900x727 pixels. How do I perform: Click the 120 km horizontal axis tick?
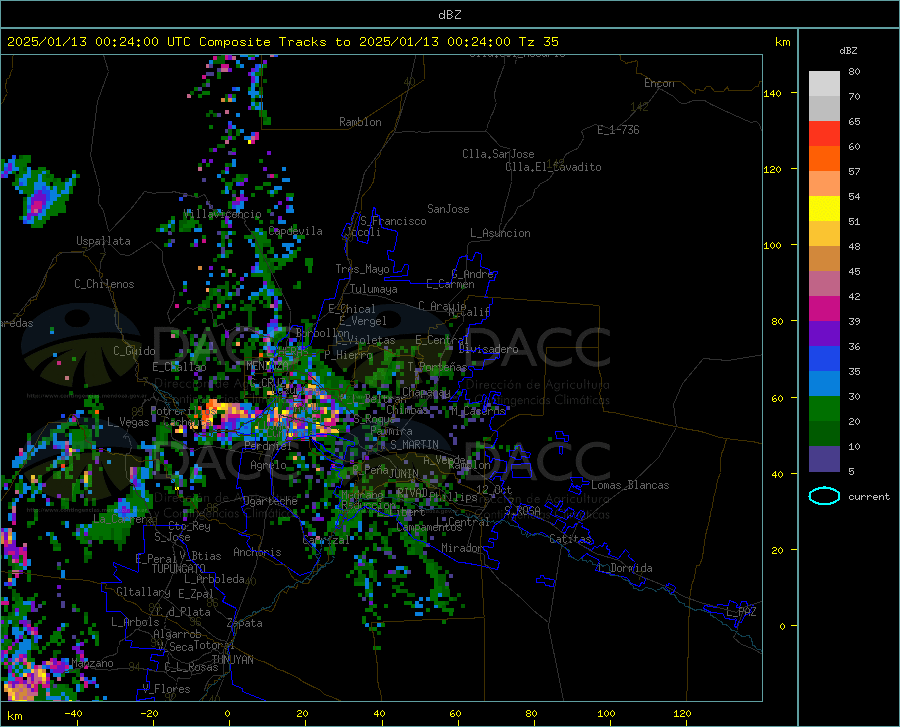click(x=682, y=713)
